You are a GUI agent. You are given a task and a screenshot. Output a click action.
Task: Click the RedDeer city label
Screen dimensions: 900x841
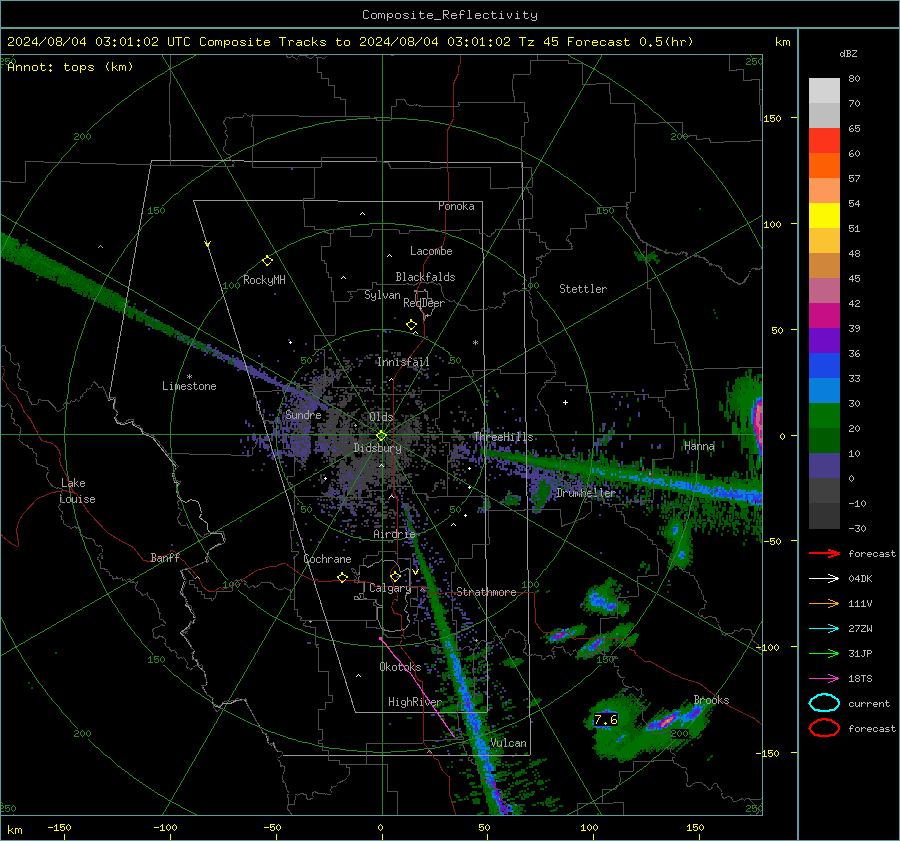tap(424, 303)
